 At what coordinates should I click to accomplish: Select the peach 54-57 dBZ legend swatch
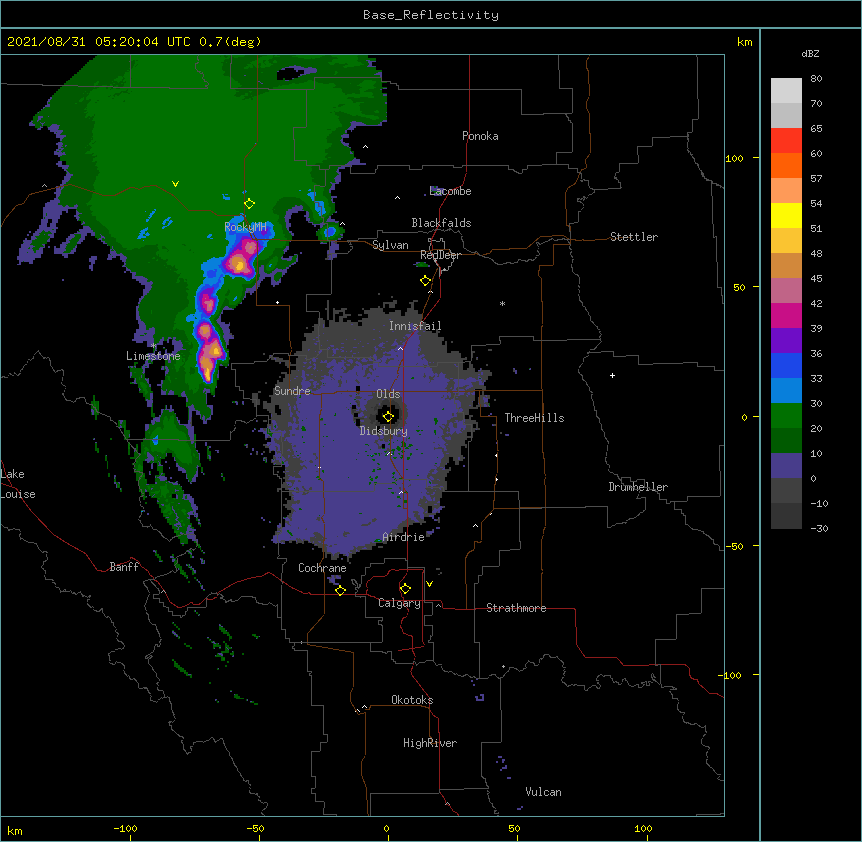pyautogui.click(x=786, y=191)
